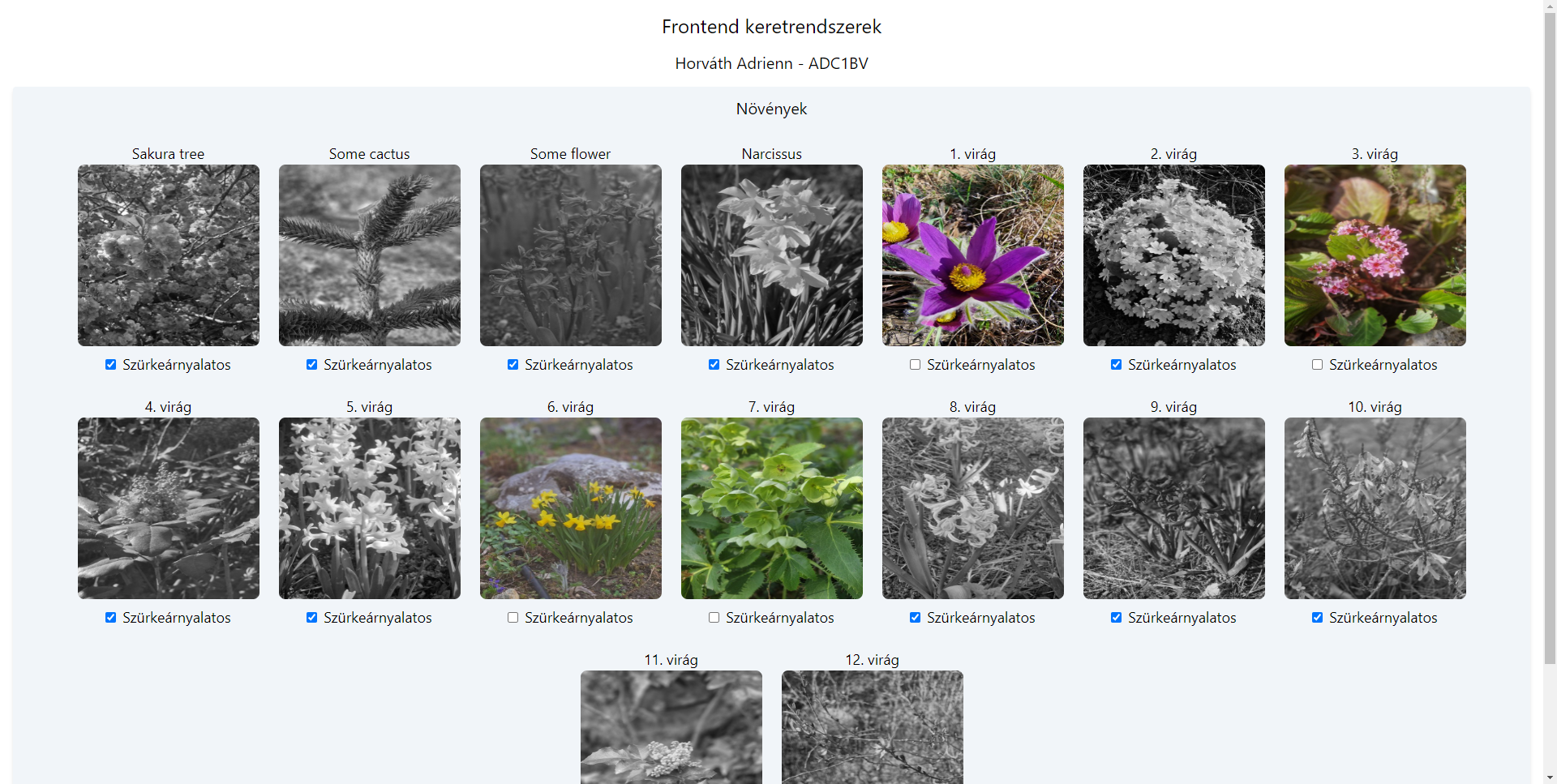Disable grayscale checkbox for Narcissus
This screenshot has height=784, width=1557.
(x=714, y=365)
